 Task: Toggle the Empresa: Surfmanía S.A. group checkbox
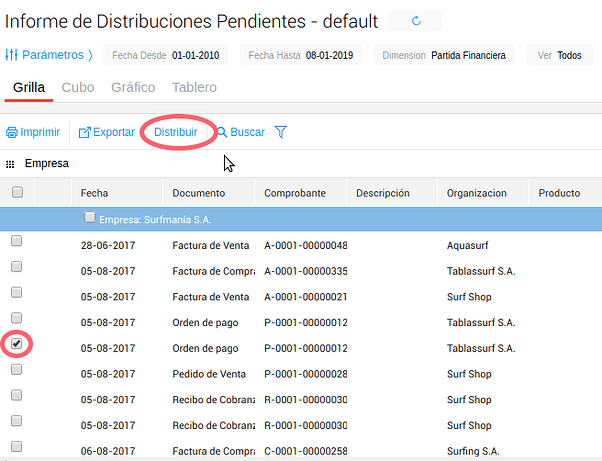90,217
